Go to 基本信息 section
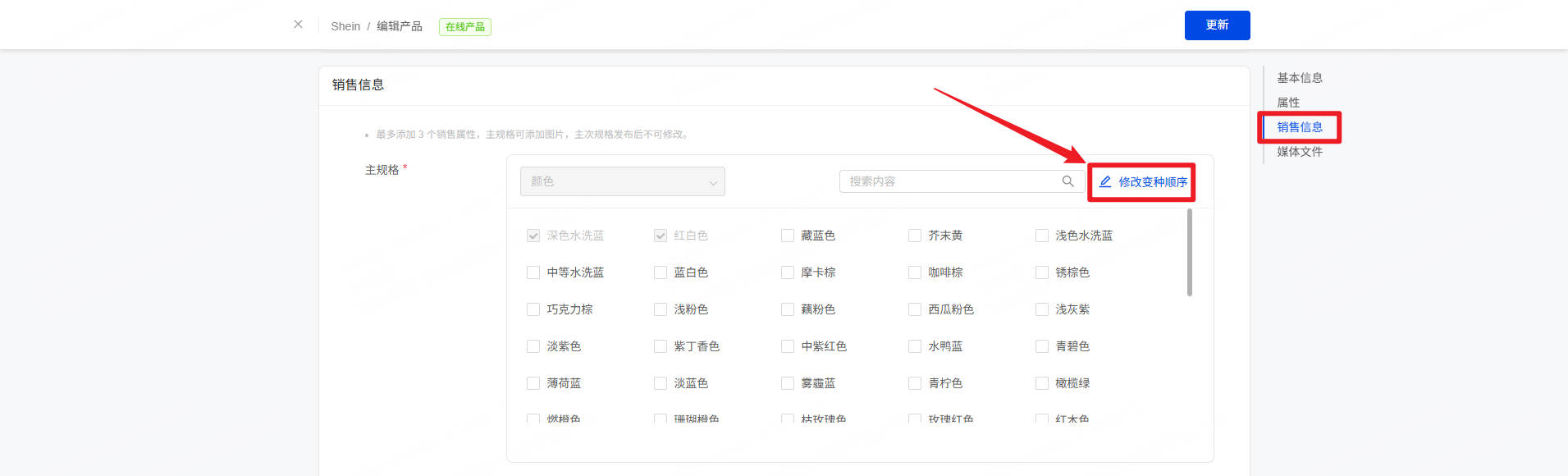The width and height of the screenshot is (1568, 476). [x=1299, y=78]
